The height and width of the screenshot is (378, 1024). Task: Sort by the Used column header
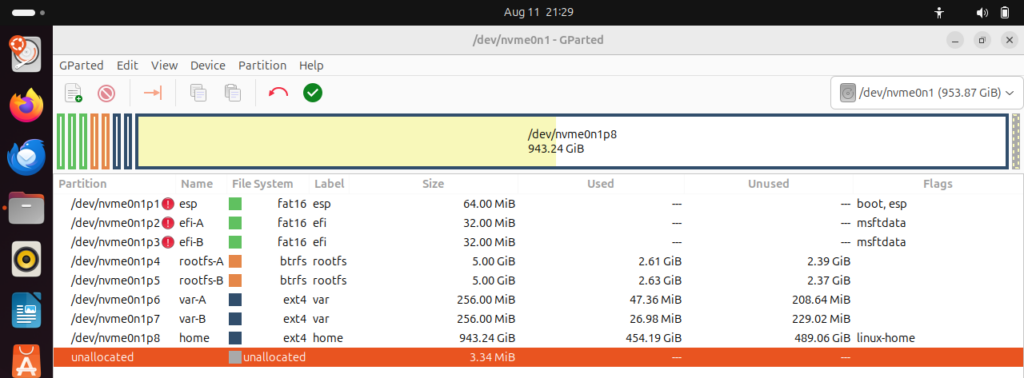(600, 184)
